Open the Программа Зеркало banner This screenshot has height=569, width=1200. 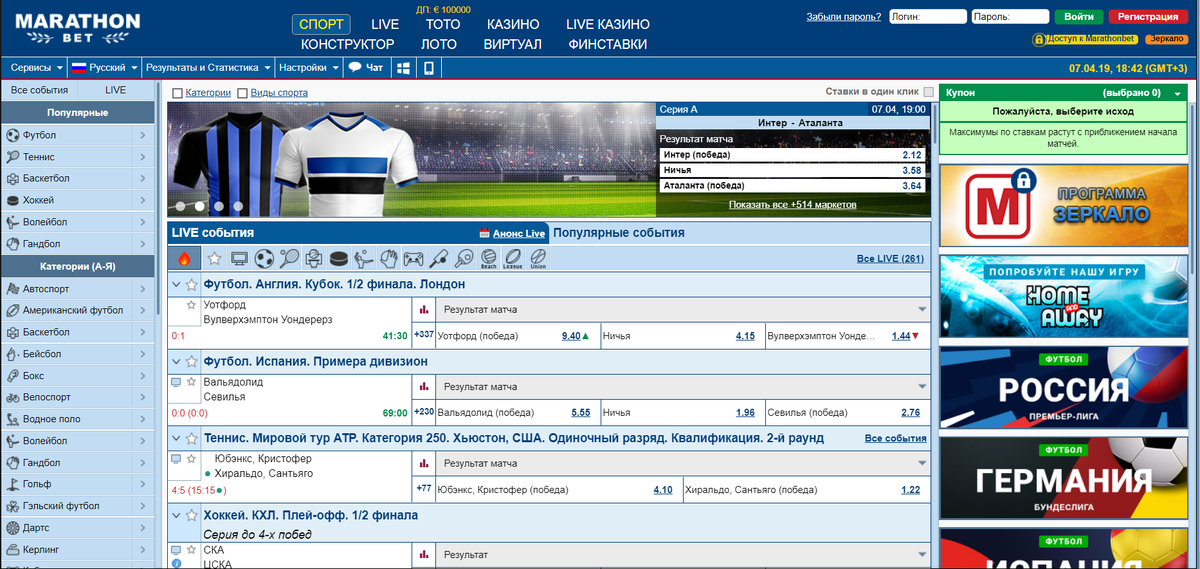click(x=1063, y=206)
